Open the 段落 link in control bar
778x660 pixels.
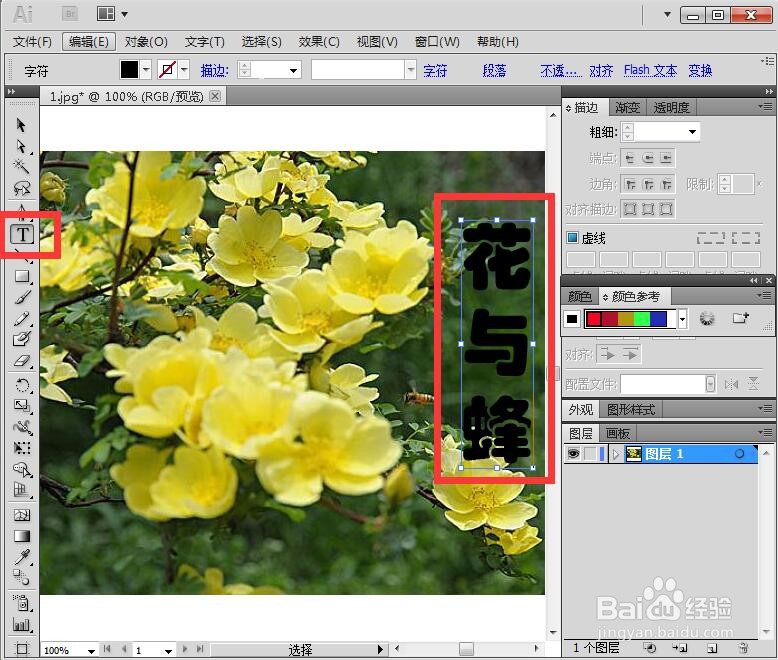pos(494,70)
